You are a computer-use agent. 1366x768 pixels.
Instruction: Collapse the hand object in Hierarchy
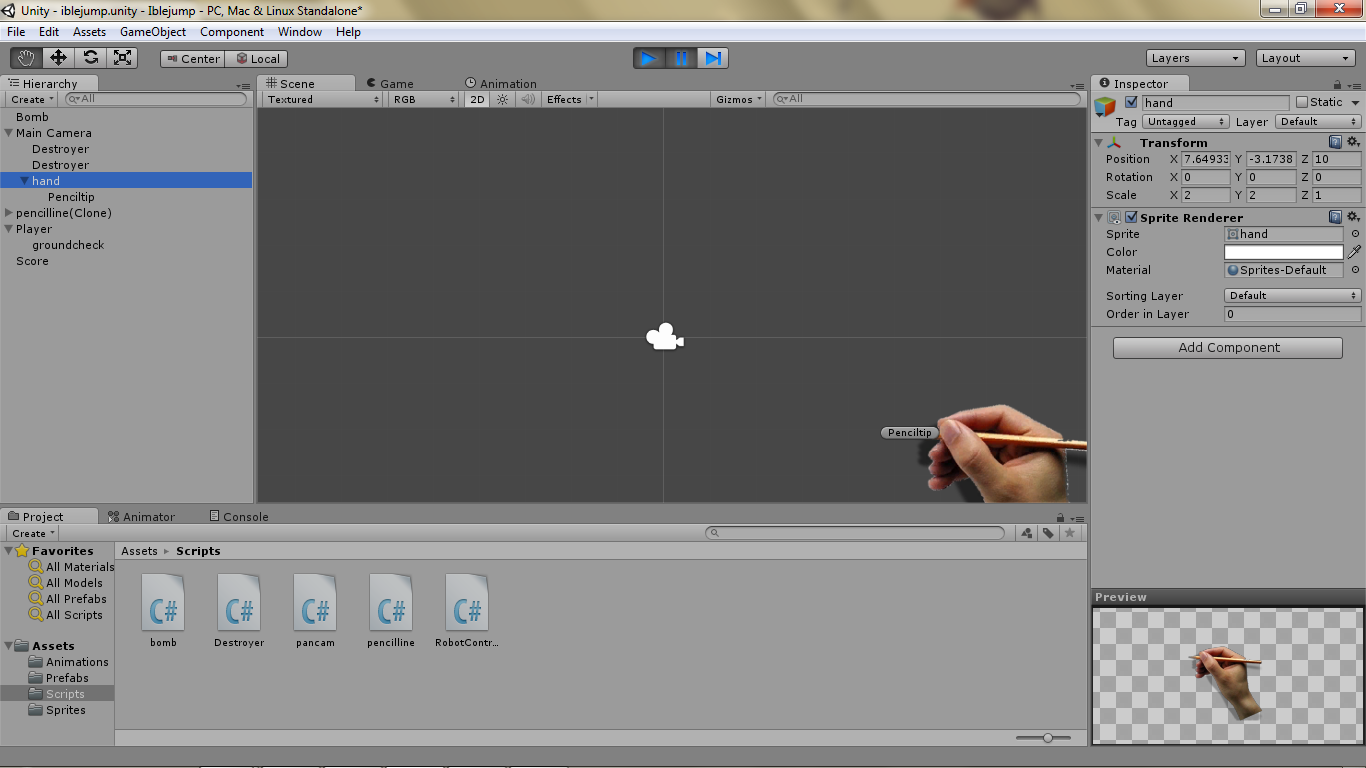point(24,181)
